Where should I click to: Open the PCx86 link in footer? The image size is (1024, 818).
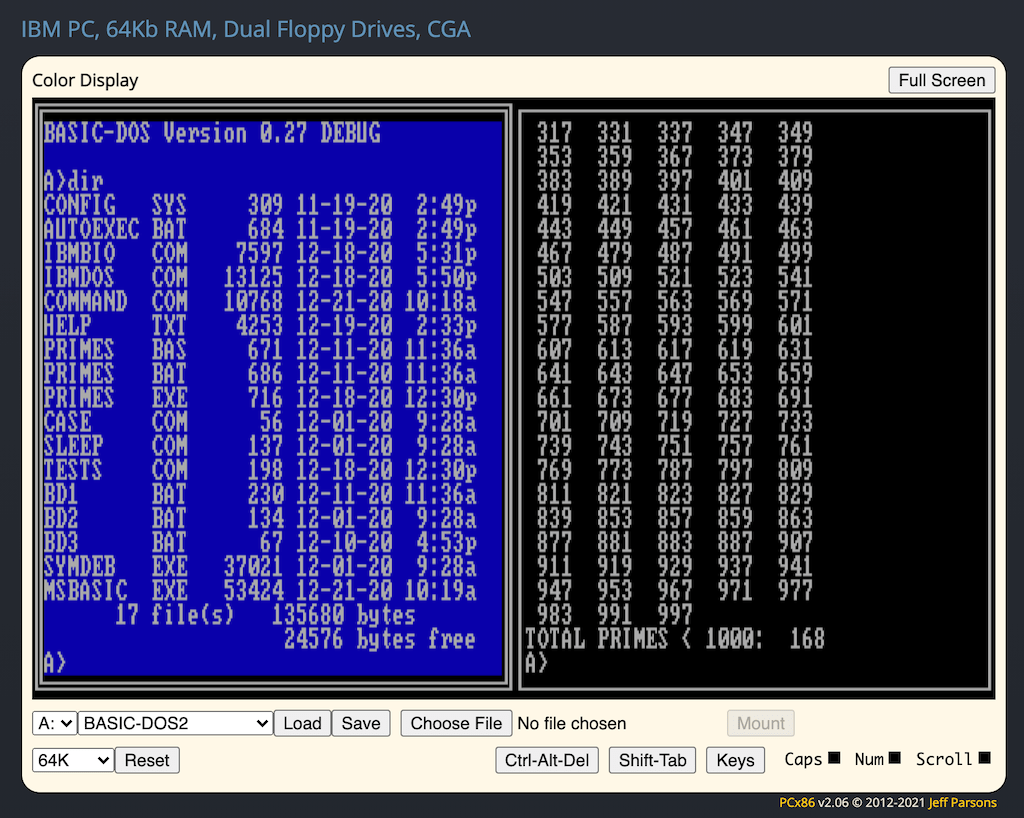797,802
